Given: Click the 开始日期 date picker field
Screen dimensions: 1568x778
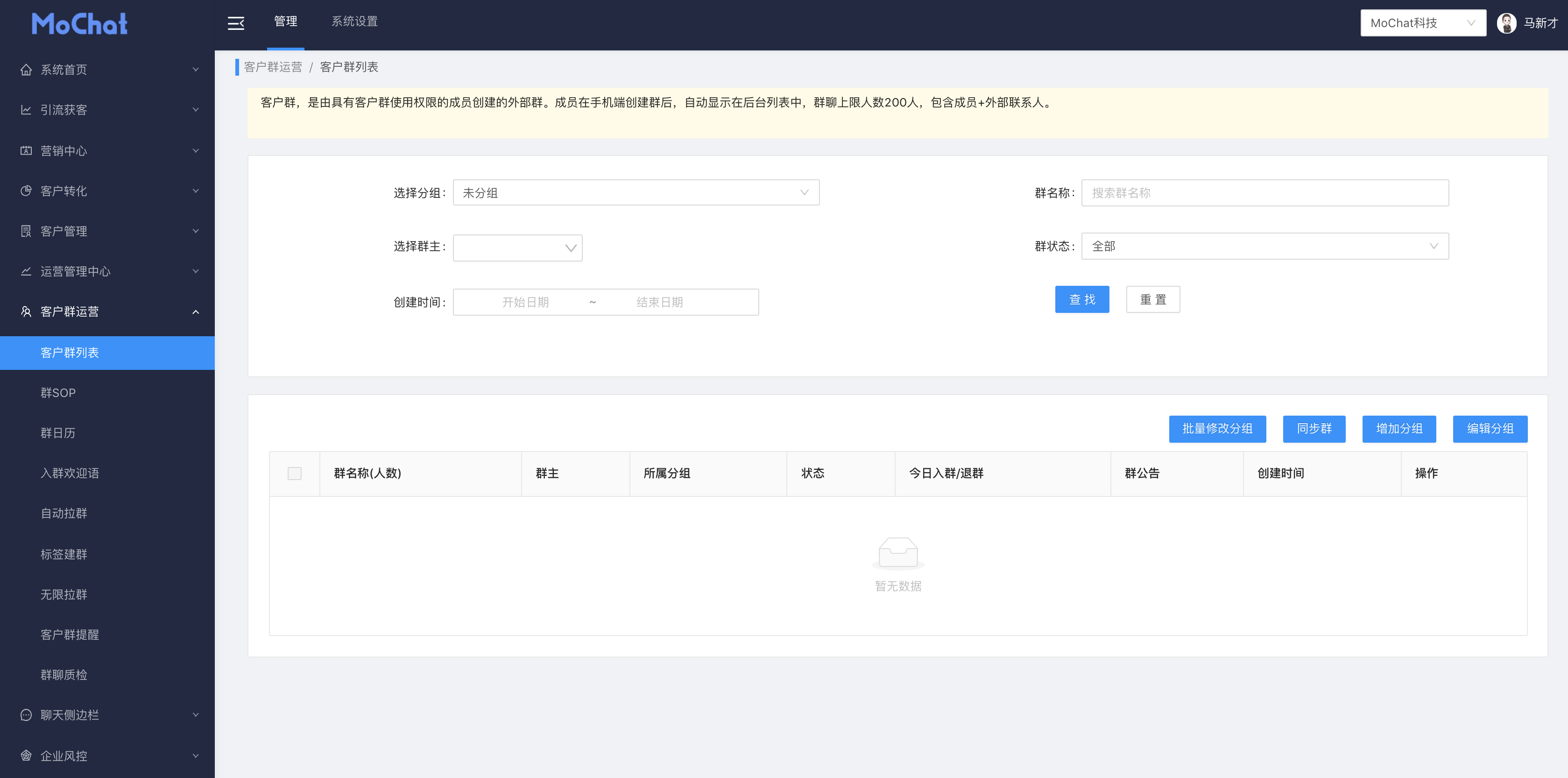Looking at the screenshot, I should [x=525, y=302].
